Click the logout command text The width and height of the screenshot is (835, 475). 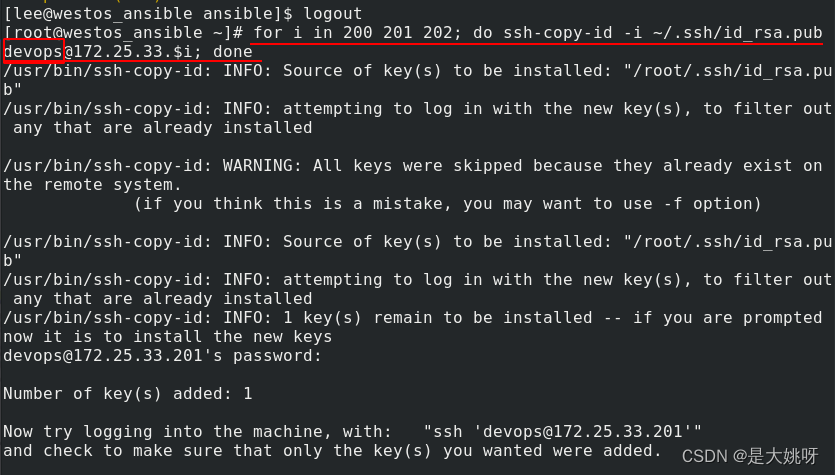coord(333,13)
